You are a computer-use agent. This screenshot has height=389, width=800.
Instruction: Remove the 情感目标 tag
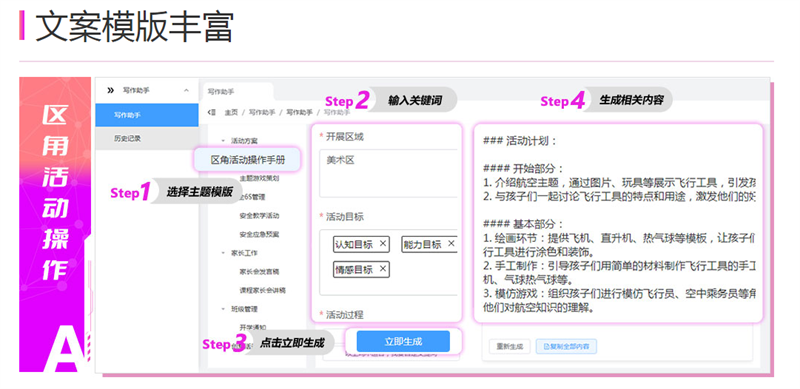[383, 269]
